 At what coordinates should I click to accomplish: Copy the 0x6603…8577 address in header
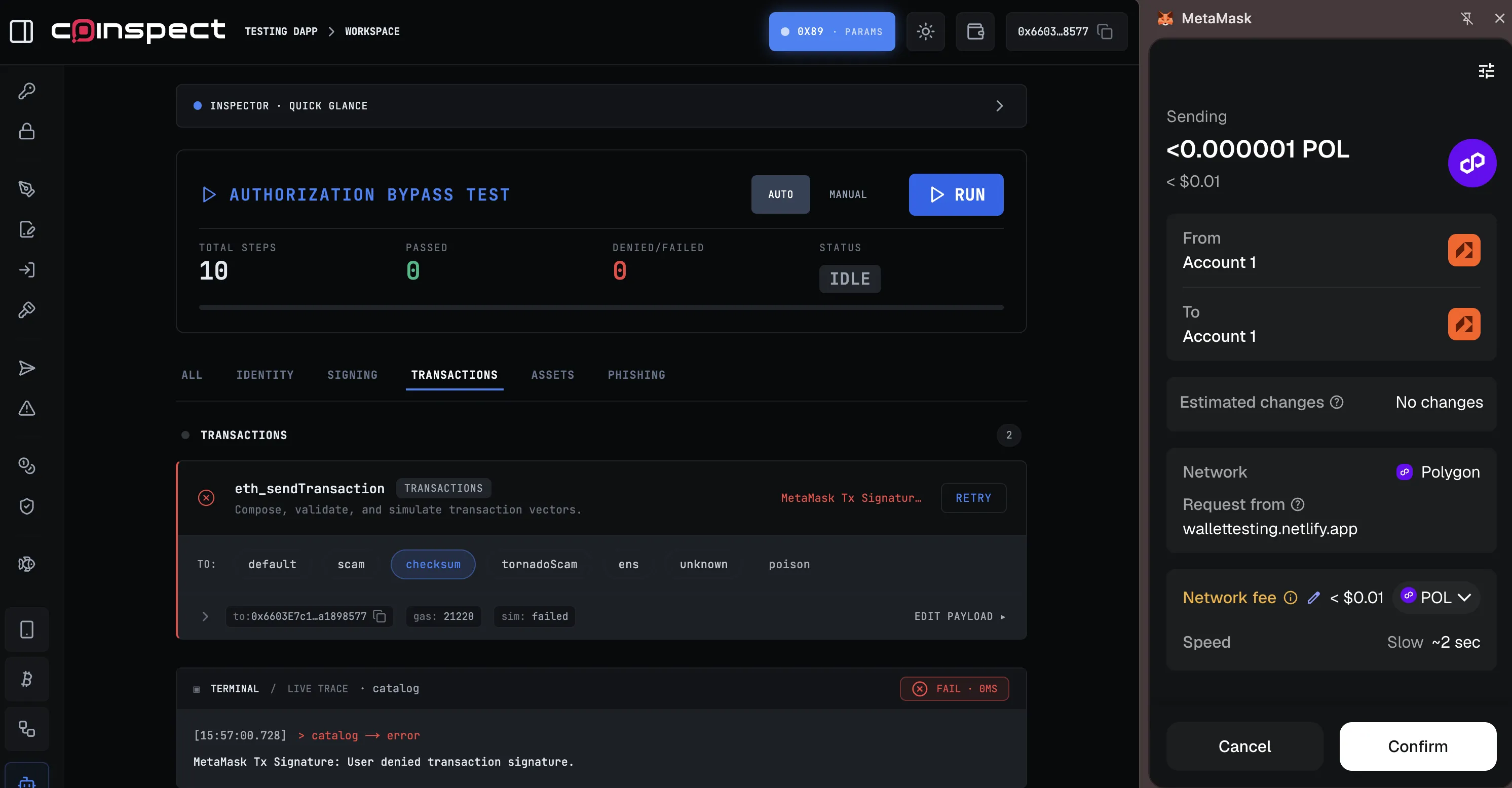coord(1105,32)
